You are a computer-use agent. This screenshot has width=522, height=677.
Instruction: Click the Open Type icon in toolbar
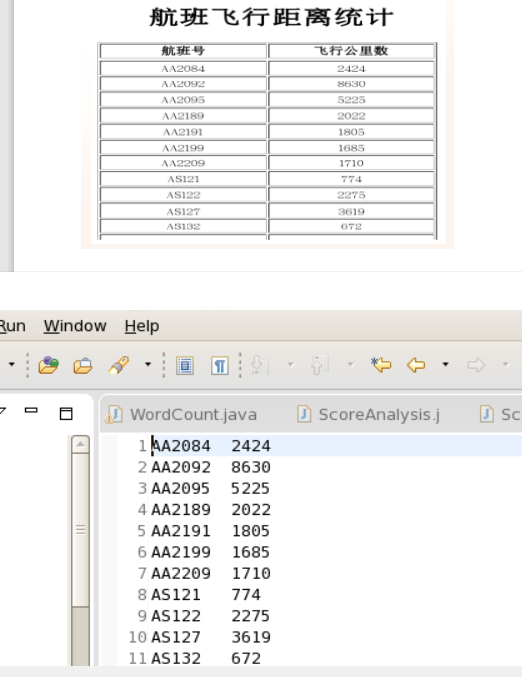(48, 365)
